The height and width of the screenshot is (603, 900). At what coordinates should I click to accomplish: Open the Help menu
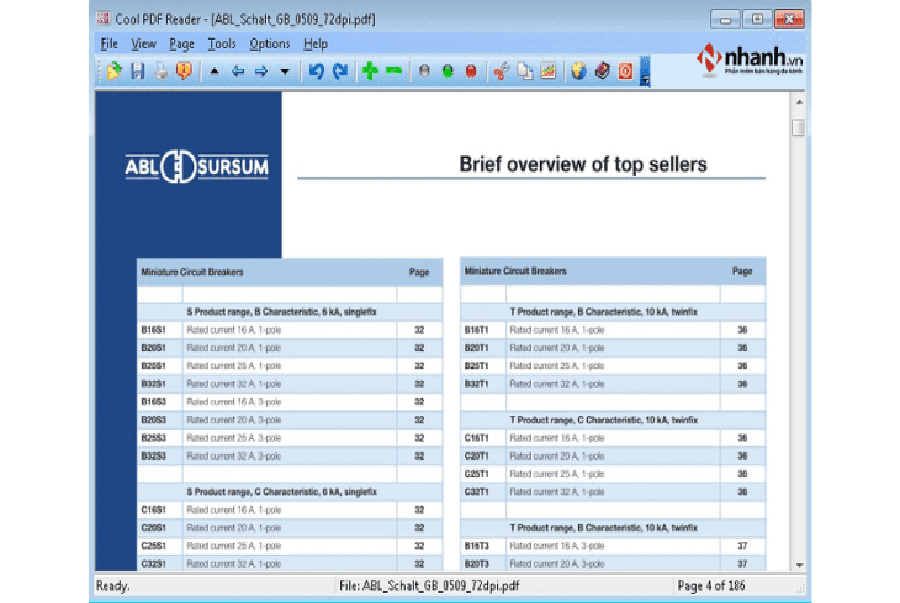pos(315,44)
